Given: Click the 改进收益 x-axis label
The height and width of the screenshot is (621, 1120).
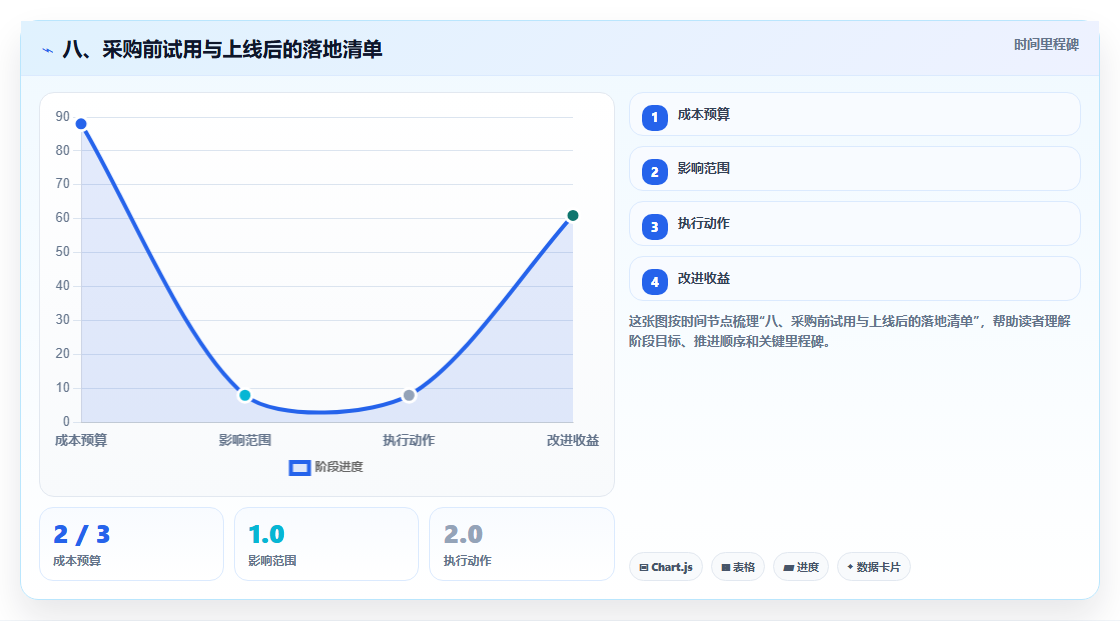Looking at the screenshot, I should point(573,440).
